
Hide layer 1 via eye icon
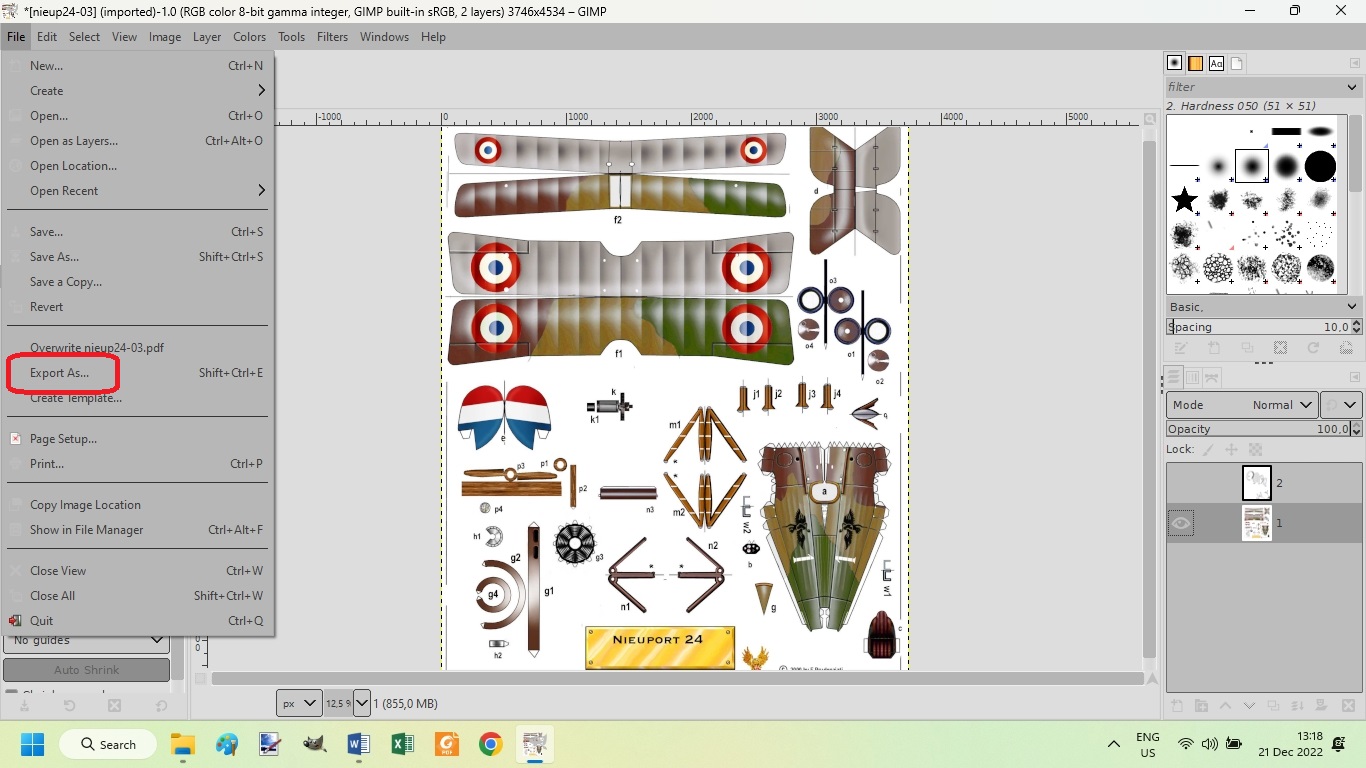point(1181,523)
